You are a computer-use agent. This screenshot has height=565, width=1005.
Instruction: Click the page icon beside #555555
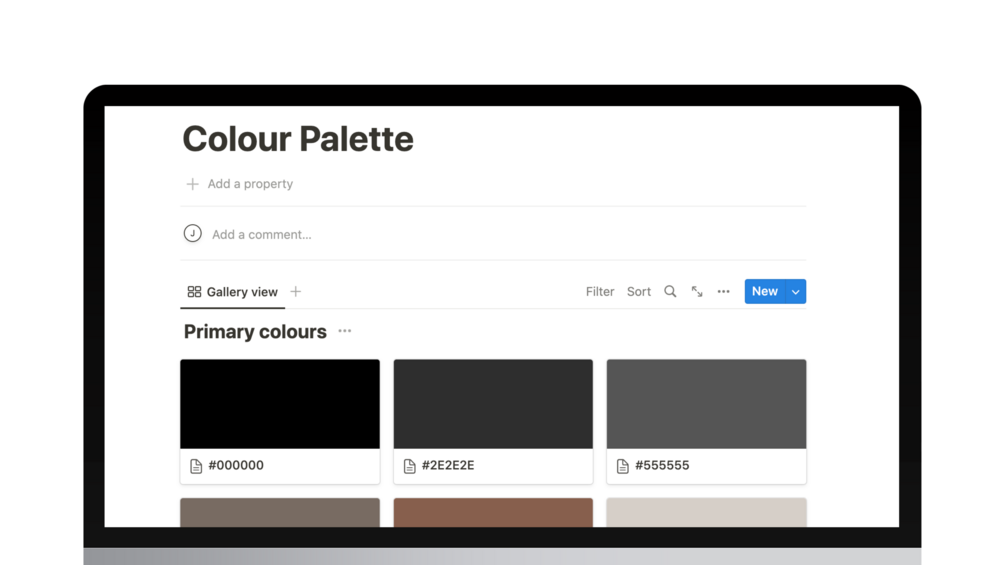point(623,466)
